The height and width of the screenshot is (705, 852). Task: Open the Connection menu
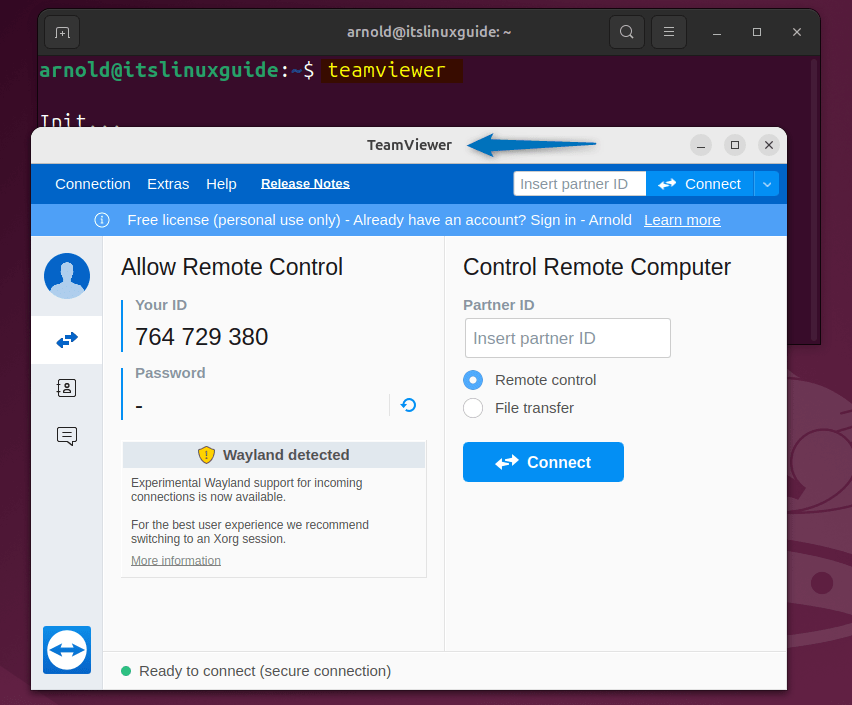click(x=92, y=184)
